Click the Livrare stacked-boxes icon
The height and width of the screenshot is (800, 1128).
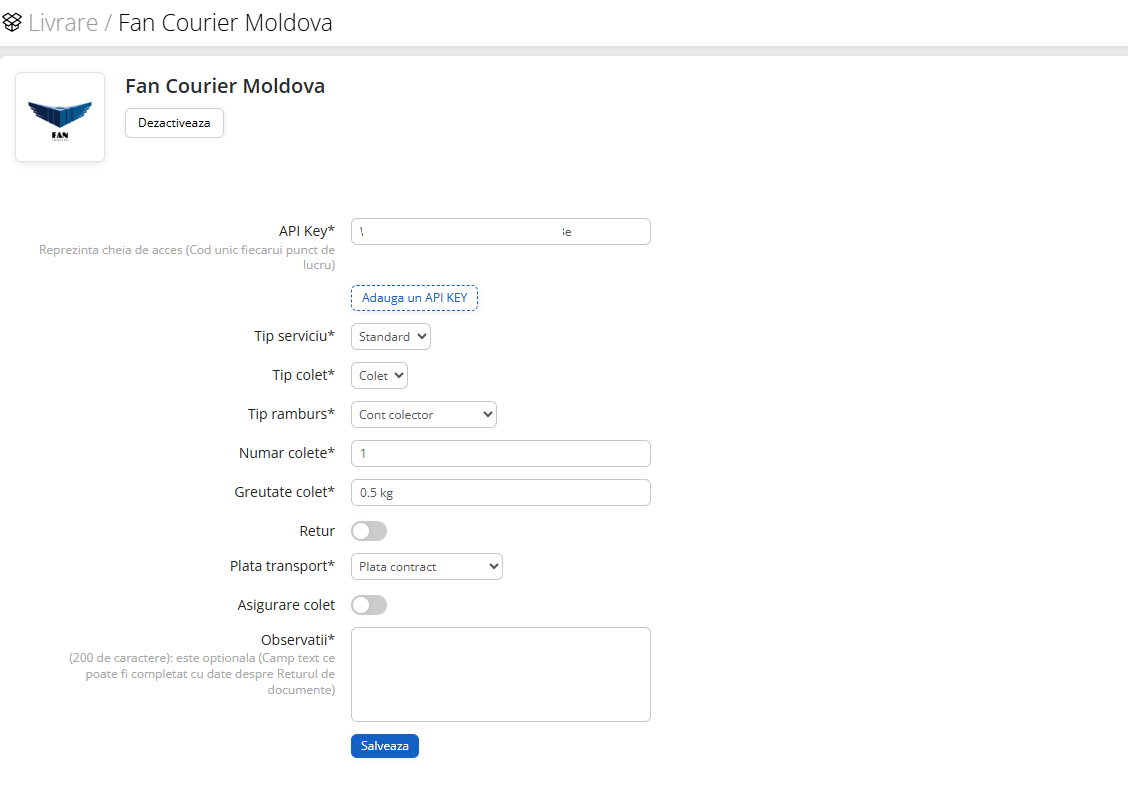pyautogui.click(x=12, y=22)
